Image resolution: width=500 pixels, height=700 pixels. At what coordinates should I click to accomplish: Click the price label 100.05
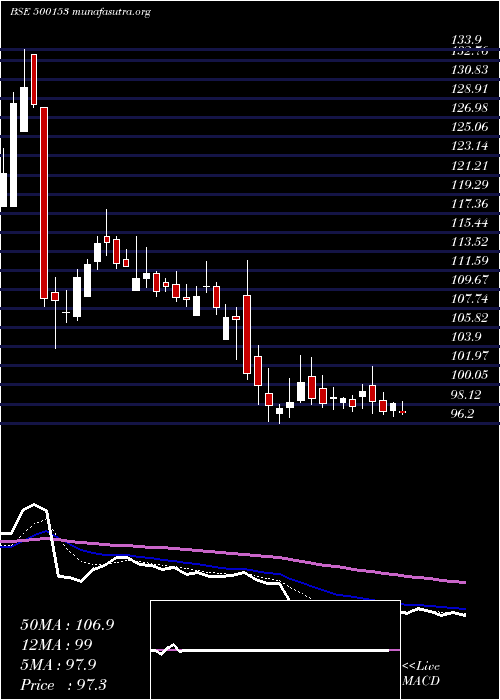(x=468, y=375)
